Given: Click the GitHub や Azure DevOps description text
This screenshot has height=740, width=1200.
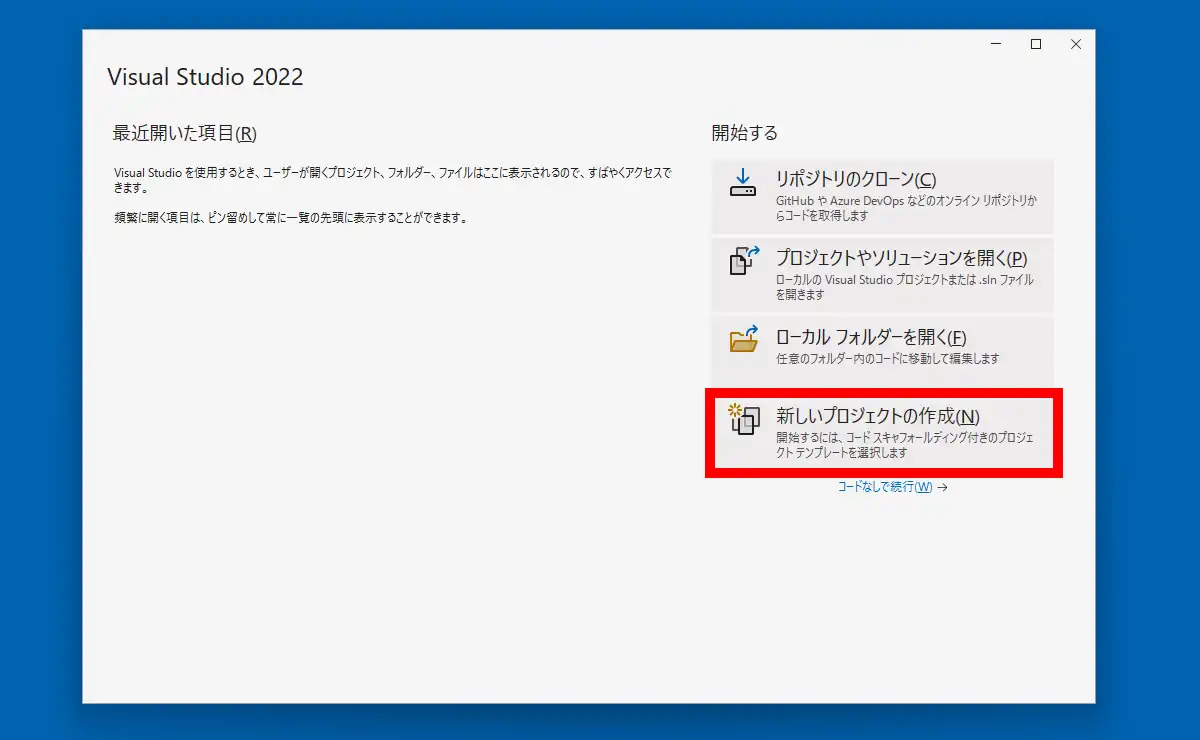Looking at the screenshot, I should point(906,208).
